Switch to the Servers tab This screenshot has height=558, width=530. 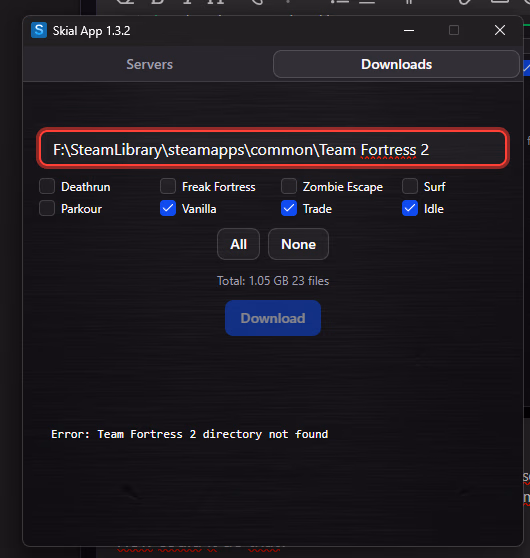pos(149,64)
